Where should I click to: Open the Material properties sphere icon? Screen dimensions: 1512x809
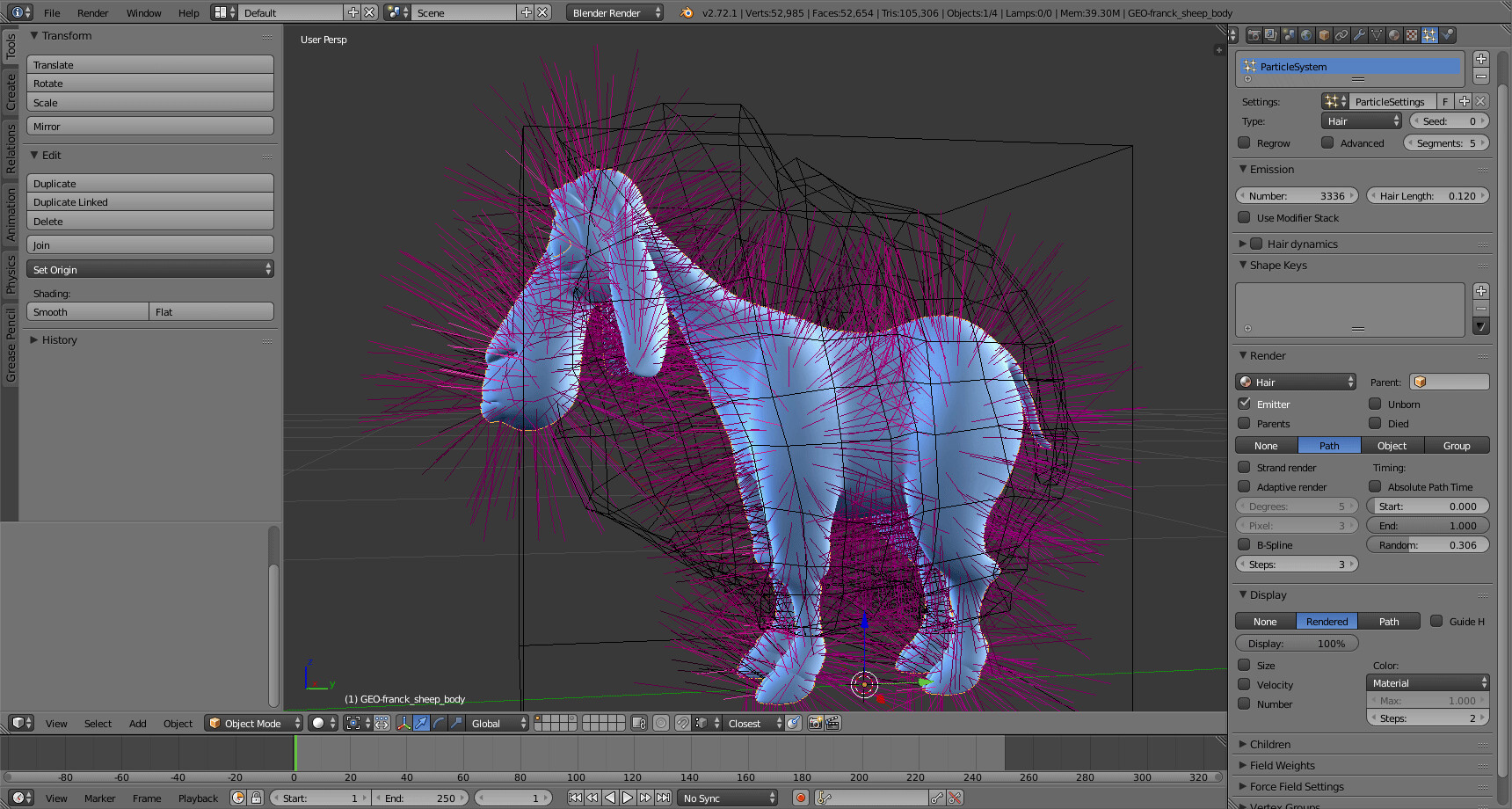[1394, 35]
